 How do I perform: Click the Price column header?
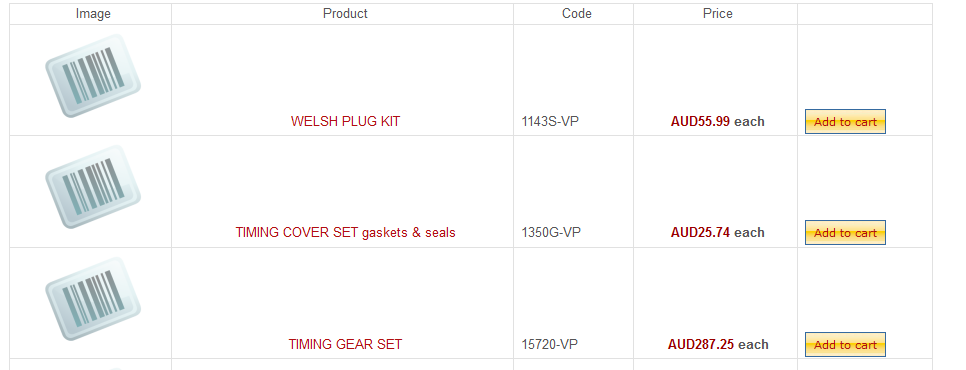[x=718, y=14]
